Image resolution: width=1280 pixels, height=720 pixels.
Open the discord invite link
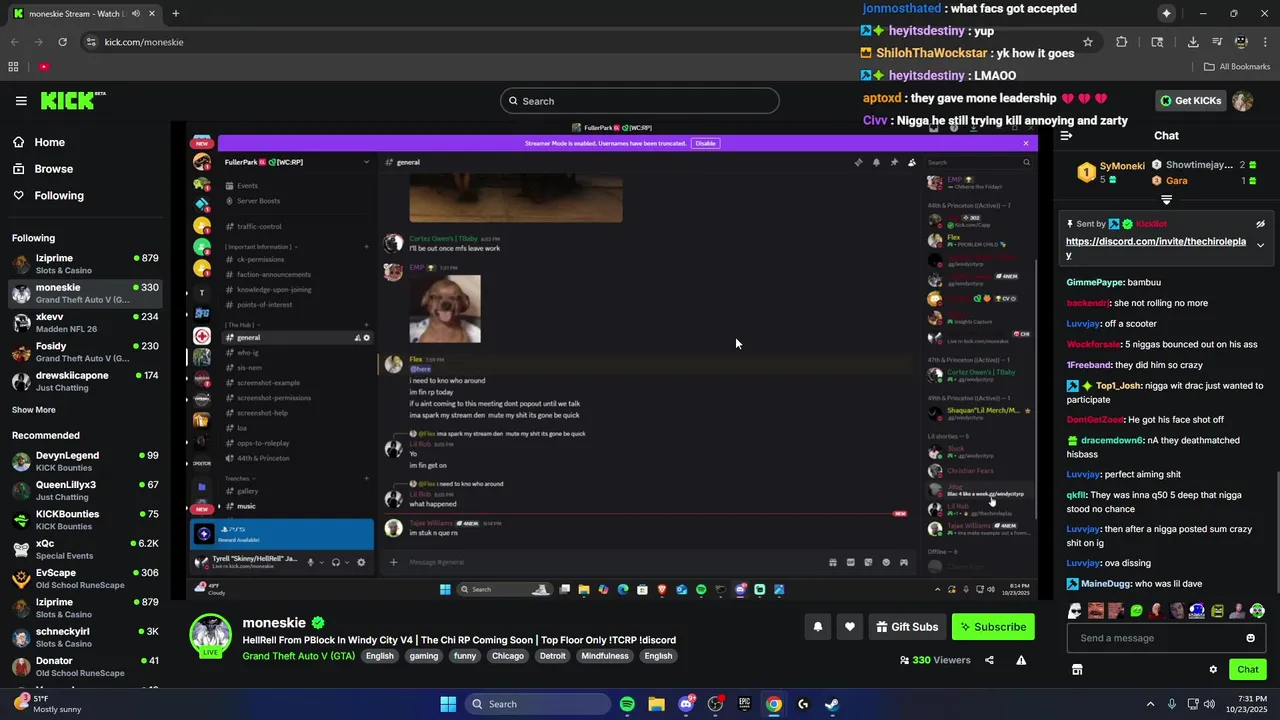(1156, 248)
